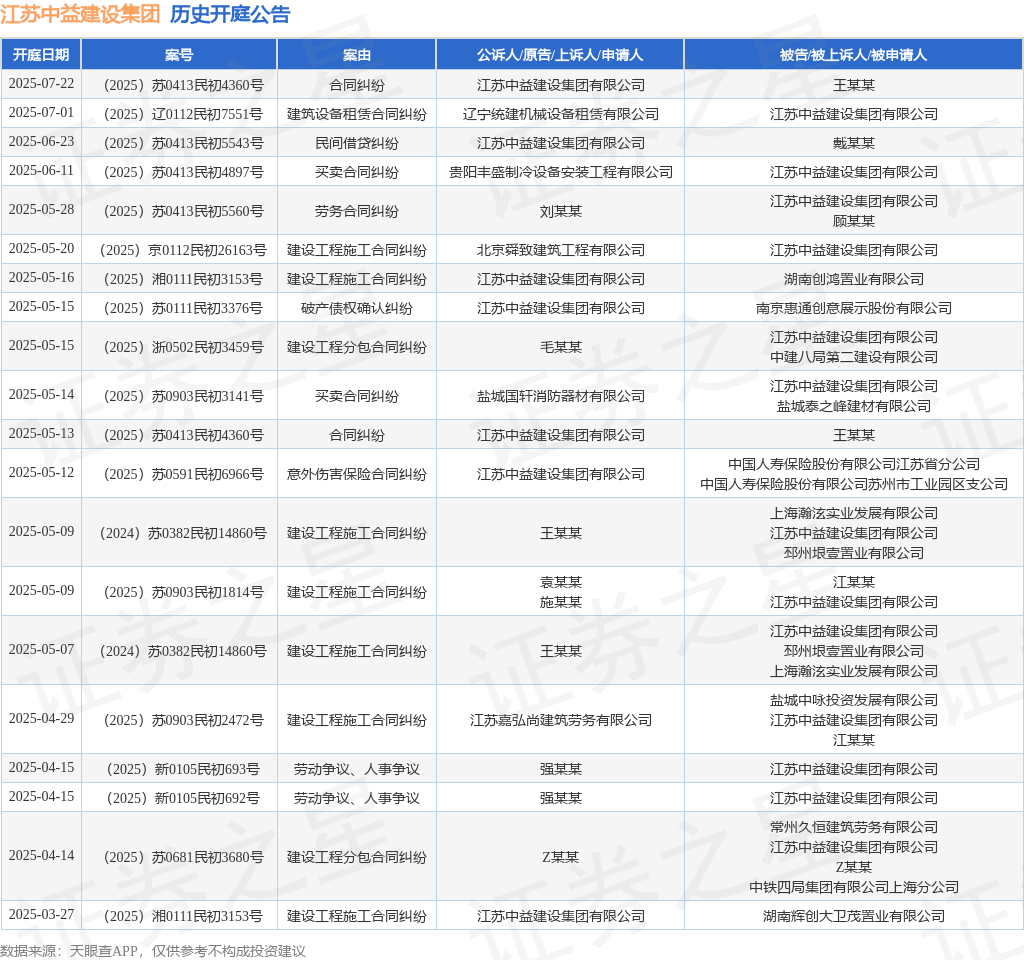This screenshot has width=1024, height=960.
Task: Click the date 2025-04-29
Action: point(41,718)
